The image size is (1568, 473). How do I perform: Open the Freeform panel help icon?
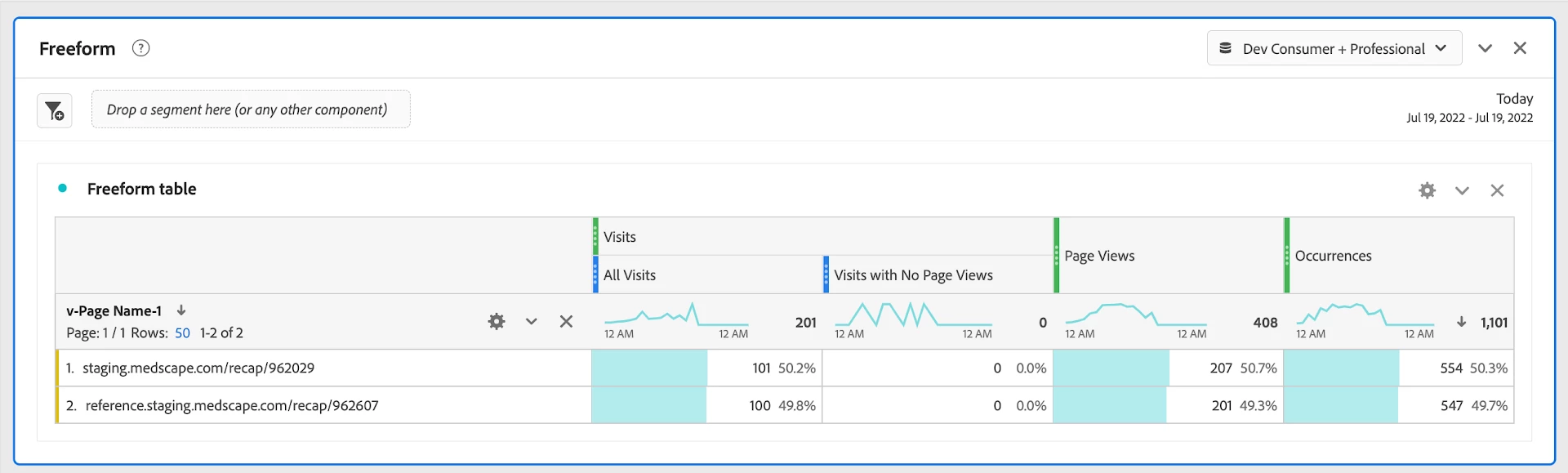coord(140,48)
